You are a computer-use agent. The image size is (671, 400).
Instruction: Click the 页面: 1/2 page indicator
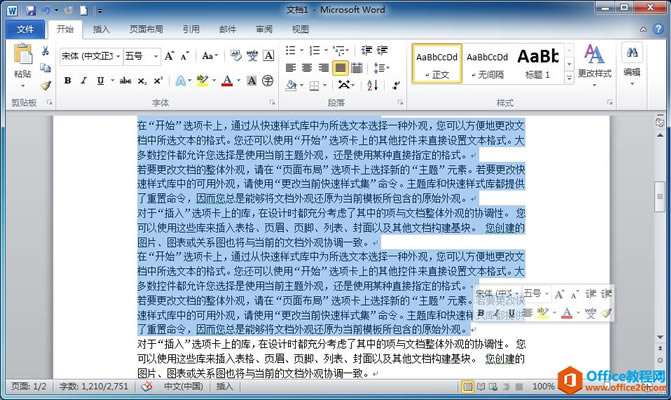[x=28, y=386]
